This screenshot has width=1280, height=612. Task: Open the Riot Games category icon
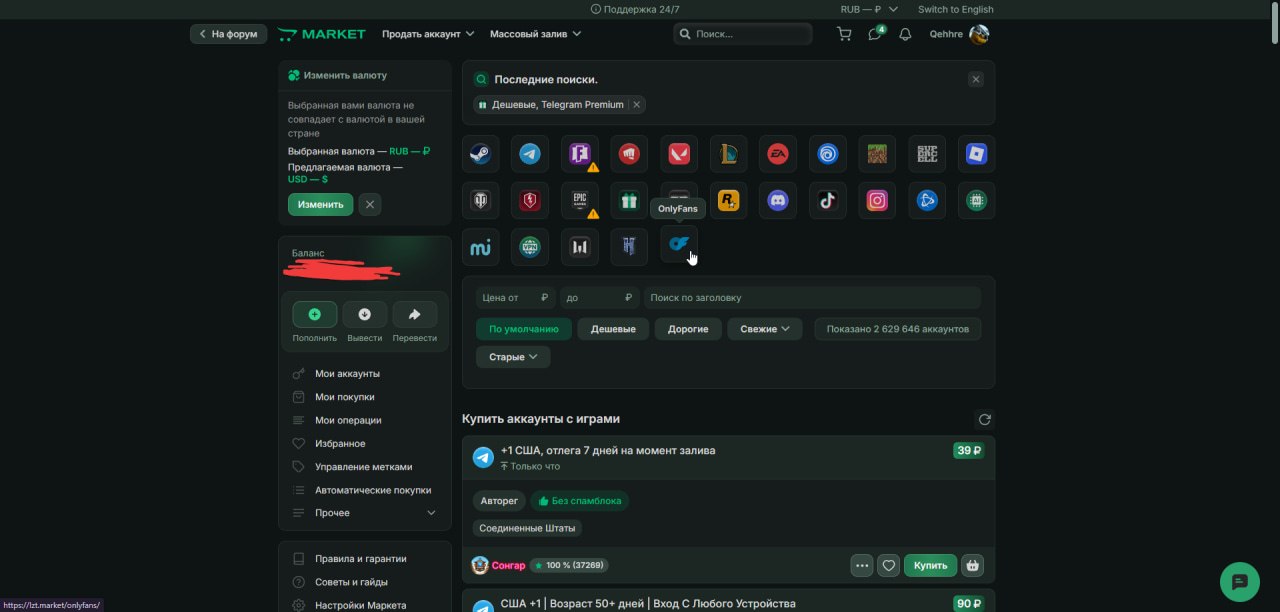point(629,154)
